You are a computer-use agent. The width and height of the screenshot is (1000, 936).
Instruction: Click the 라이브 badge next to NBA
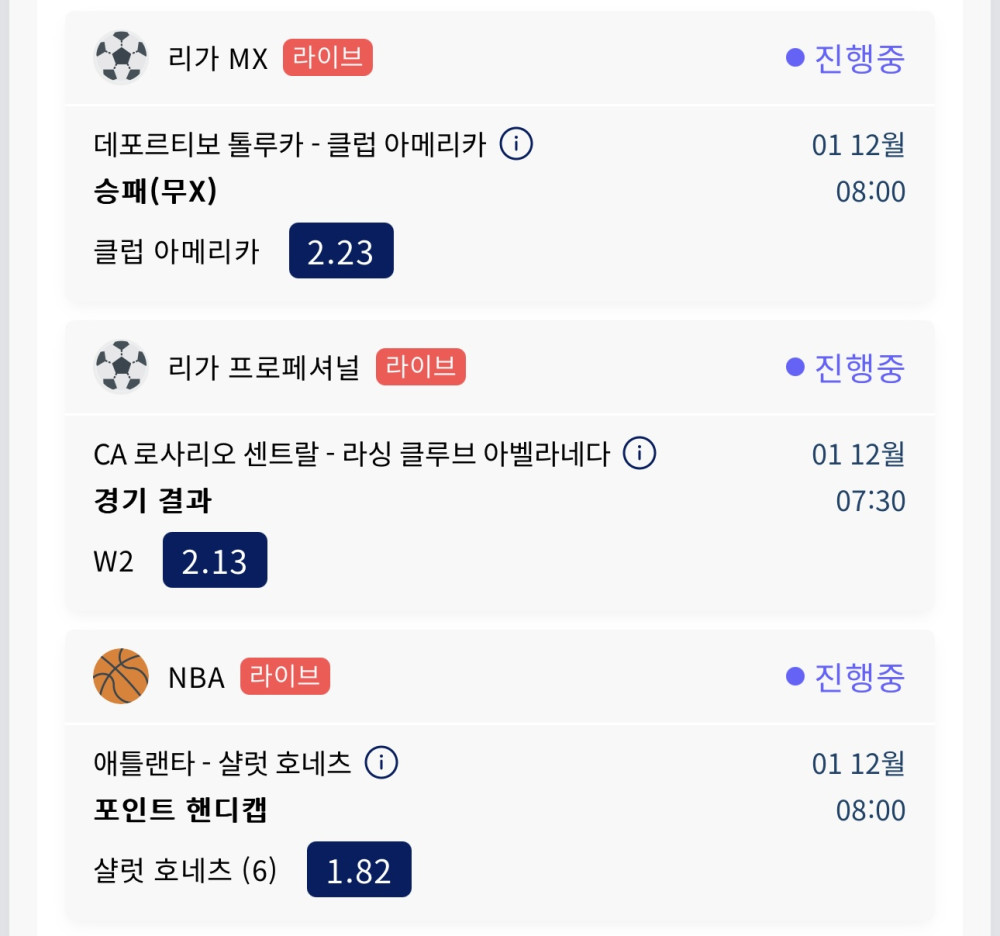coord(284,677)
